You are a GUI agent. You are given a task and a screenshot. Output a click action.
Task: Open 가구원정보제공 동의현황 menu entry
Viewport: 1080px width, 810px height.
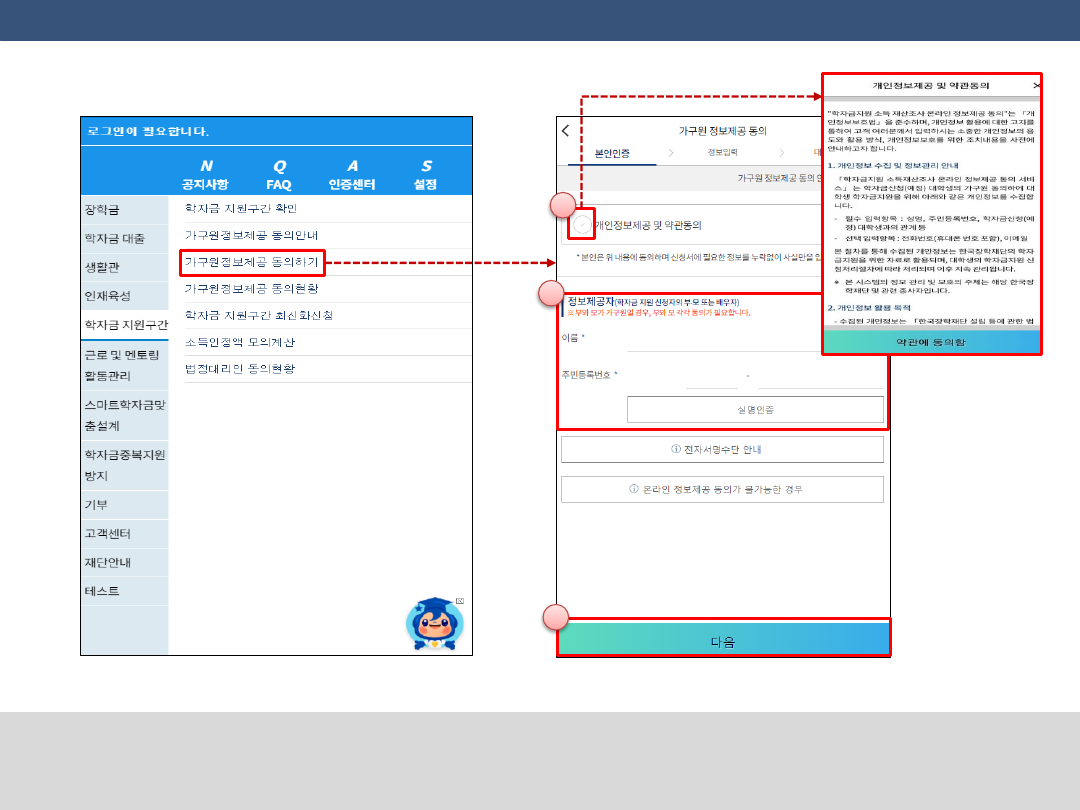(x=251, y=289)
